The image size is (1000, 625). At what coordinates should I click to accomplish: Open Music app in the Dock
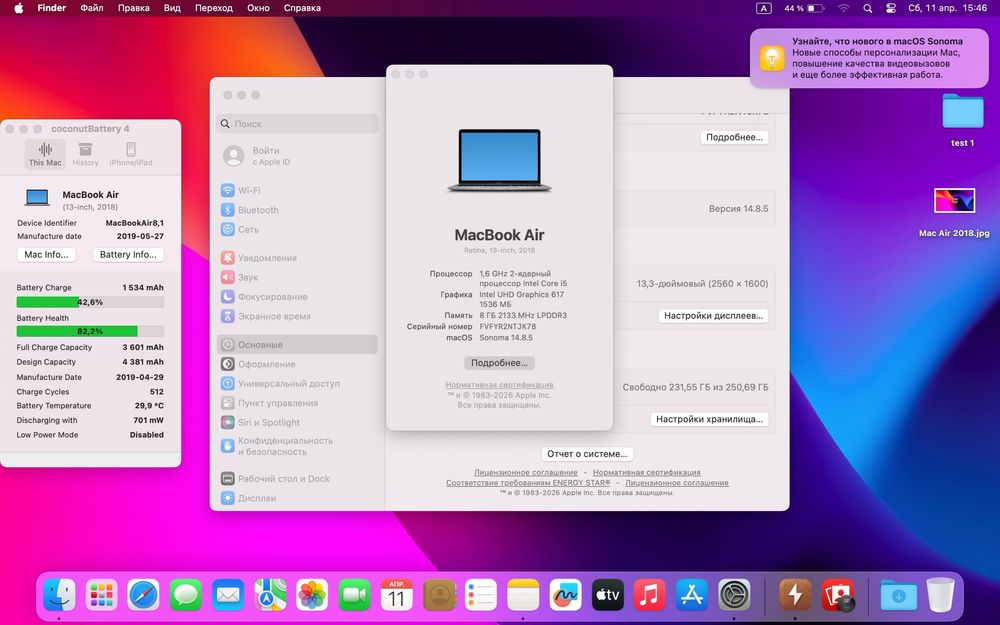point(649,596)
